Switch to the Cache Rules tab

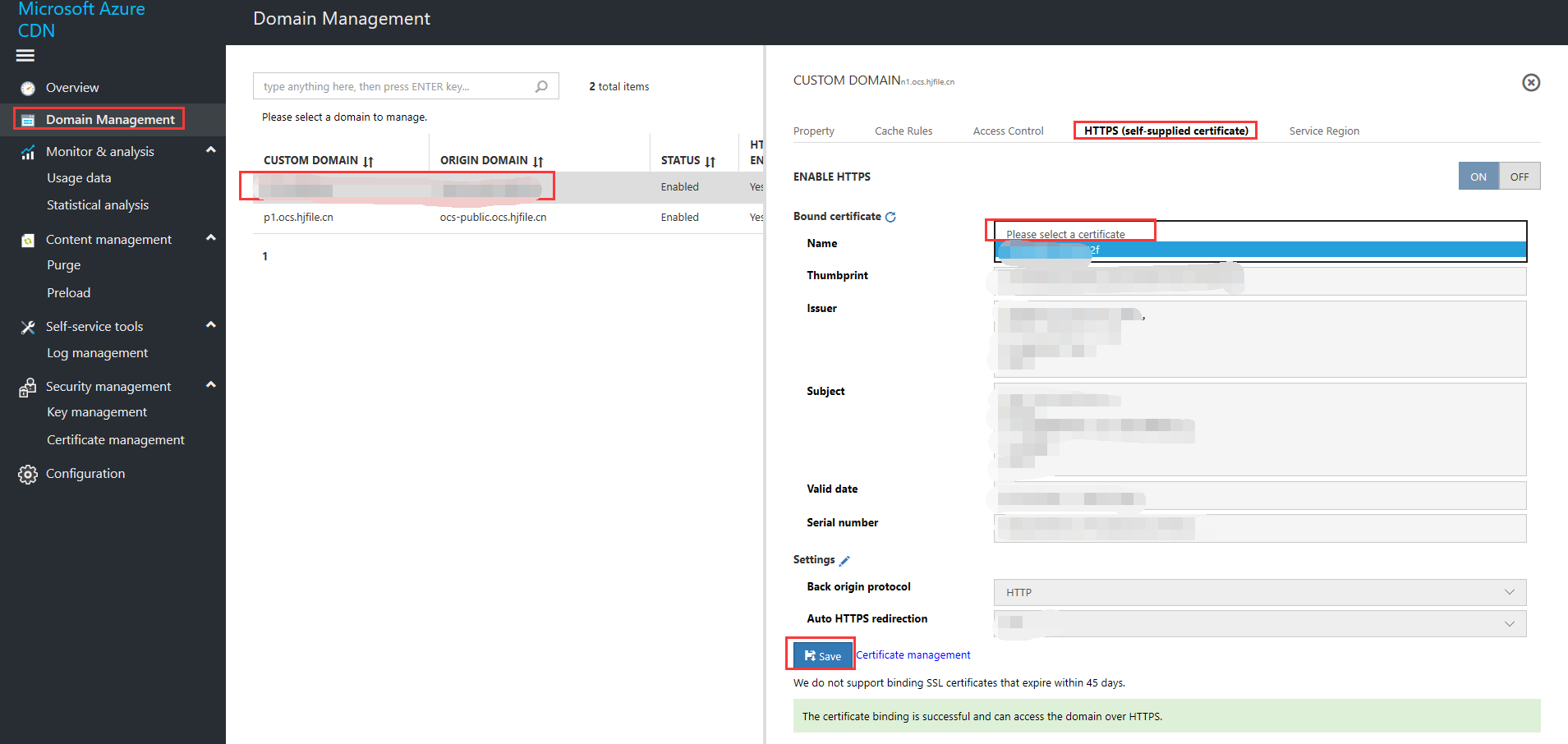(x=904, y=131)
